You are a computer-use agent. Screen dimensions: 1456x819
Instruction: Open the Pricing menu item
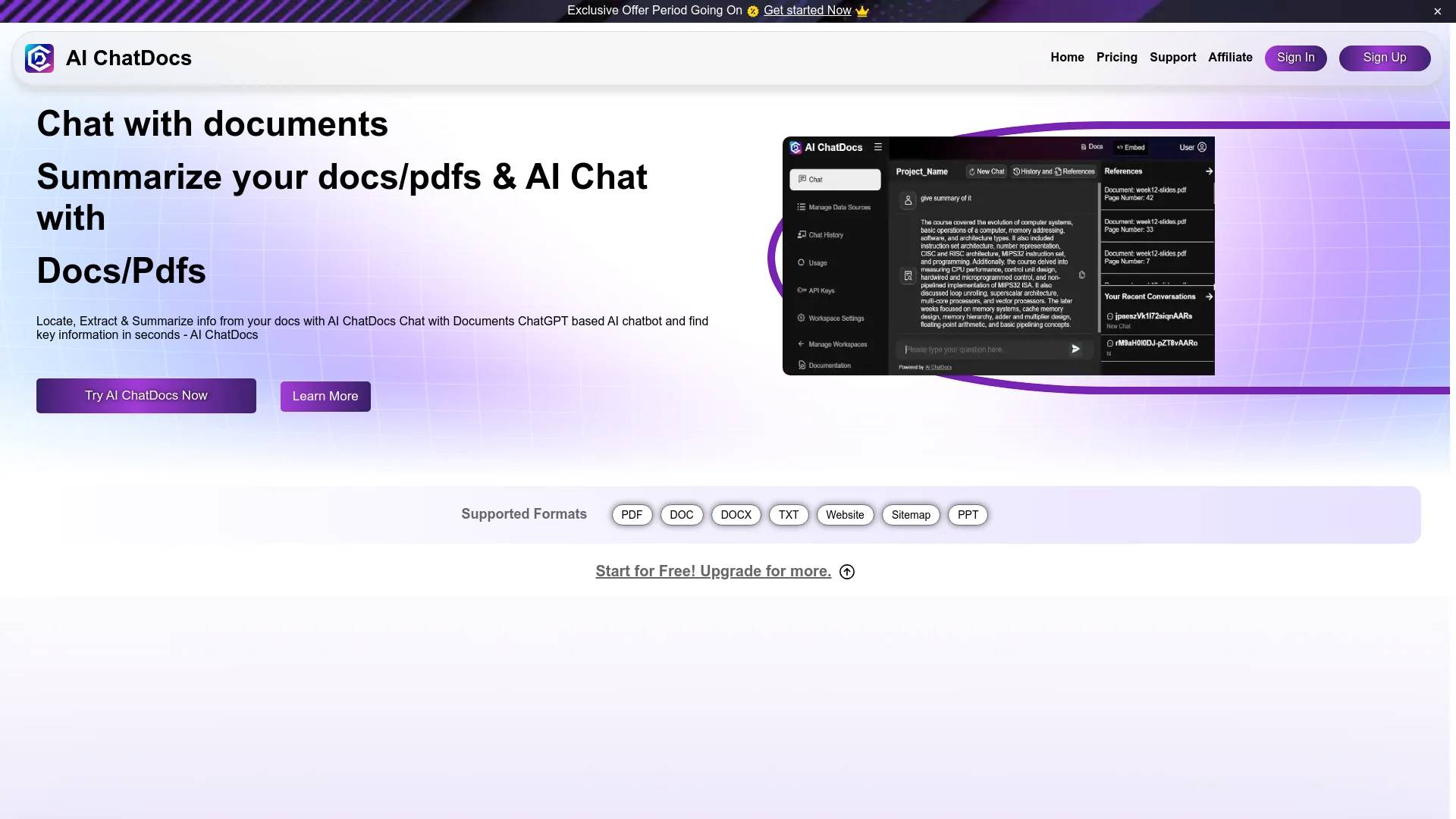[x=1117, y=57]
